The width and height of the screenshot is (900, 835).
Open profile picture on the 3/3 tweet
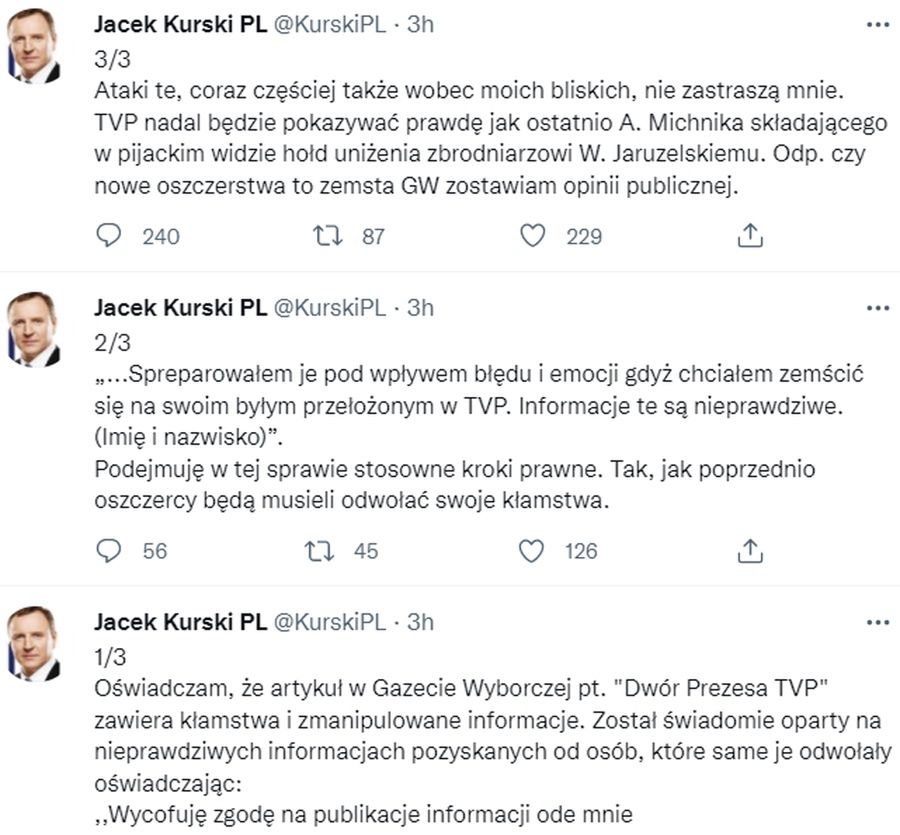(x=34, y=50)
